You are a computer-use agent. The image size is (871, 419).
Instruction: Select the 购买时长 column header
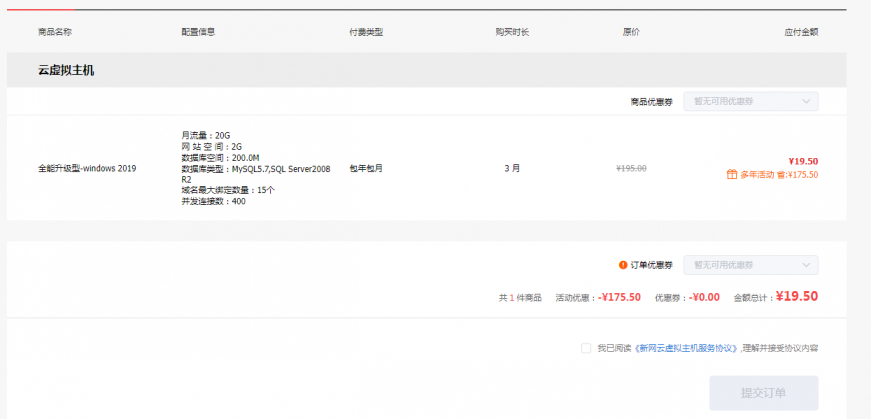click(512, 32)
